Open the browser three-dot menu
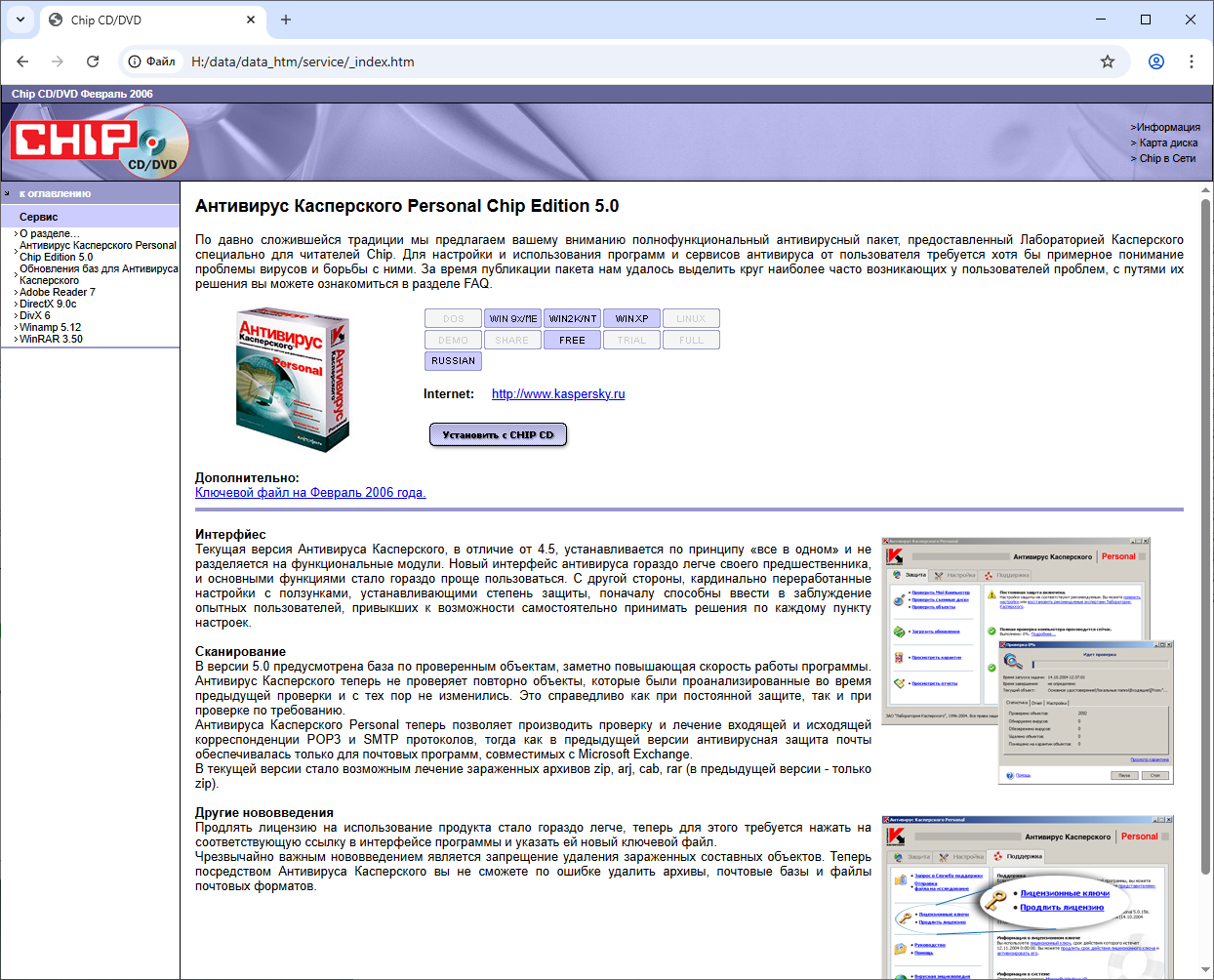The image size is (1214, 980). pyautogui.click(x=1192, y=61)
